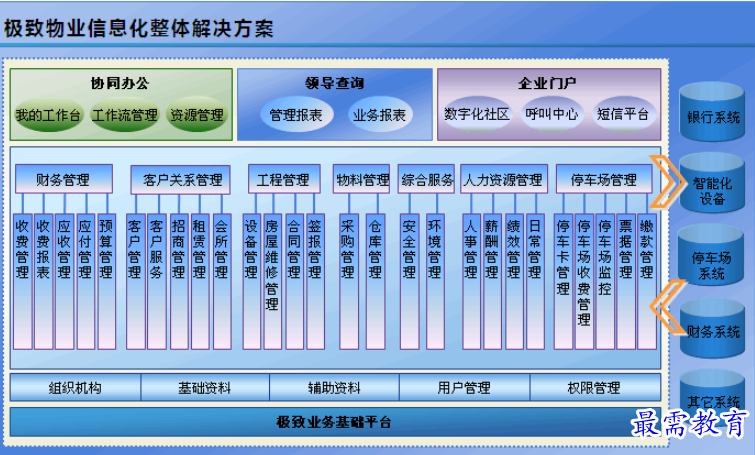Image resolution: width=755 pixels, height=455 pixels.
Task: Click the 停车场系统 cylinder icon
Action: (711, 256)
